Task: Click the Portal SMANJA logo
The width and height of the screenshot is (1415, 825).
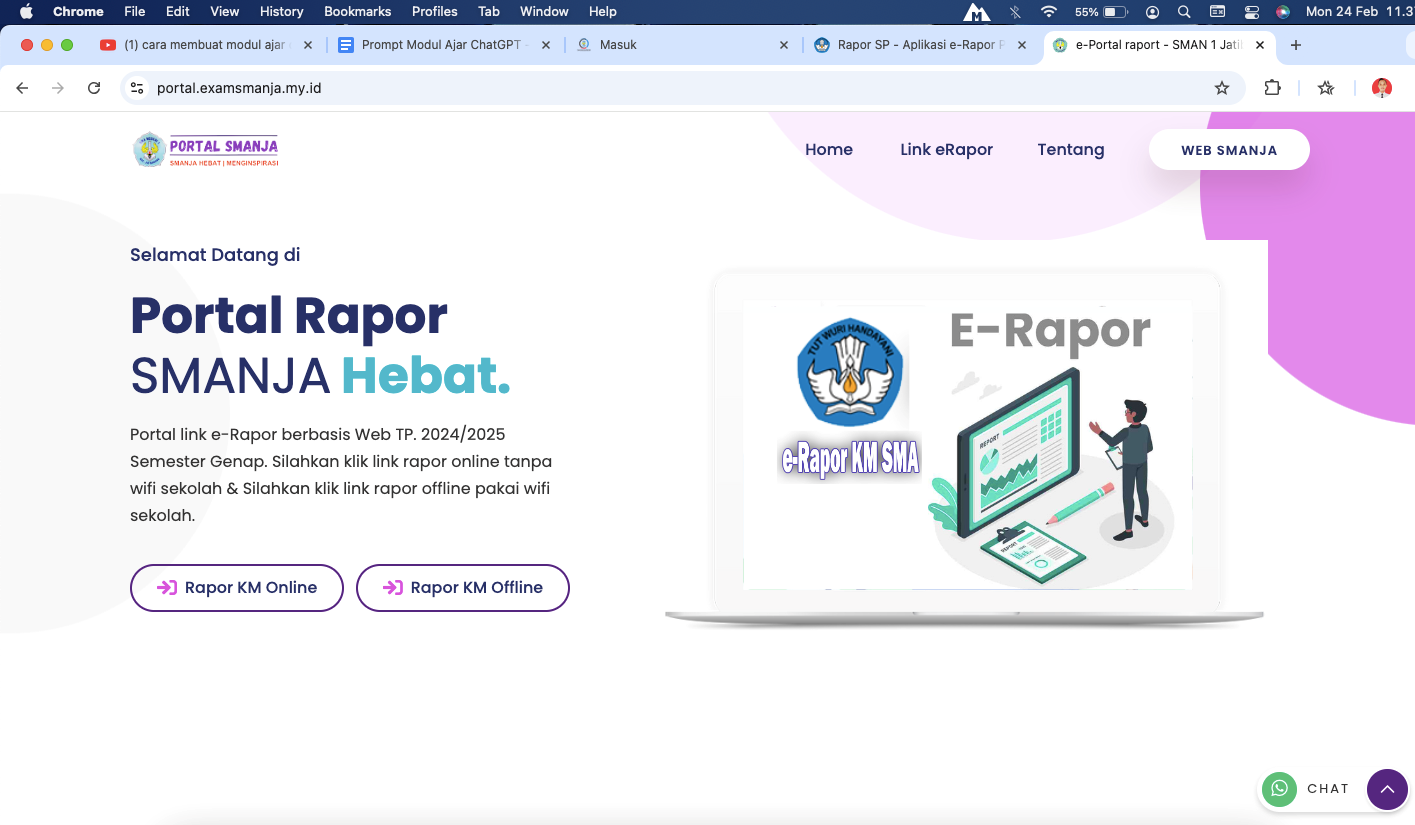Action: [x=206, y=150]
